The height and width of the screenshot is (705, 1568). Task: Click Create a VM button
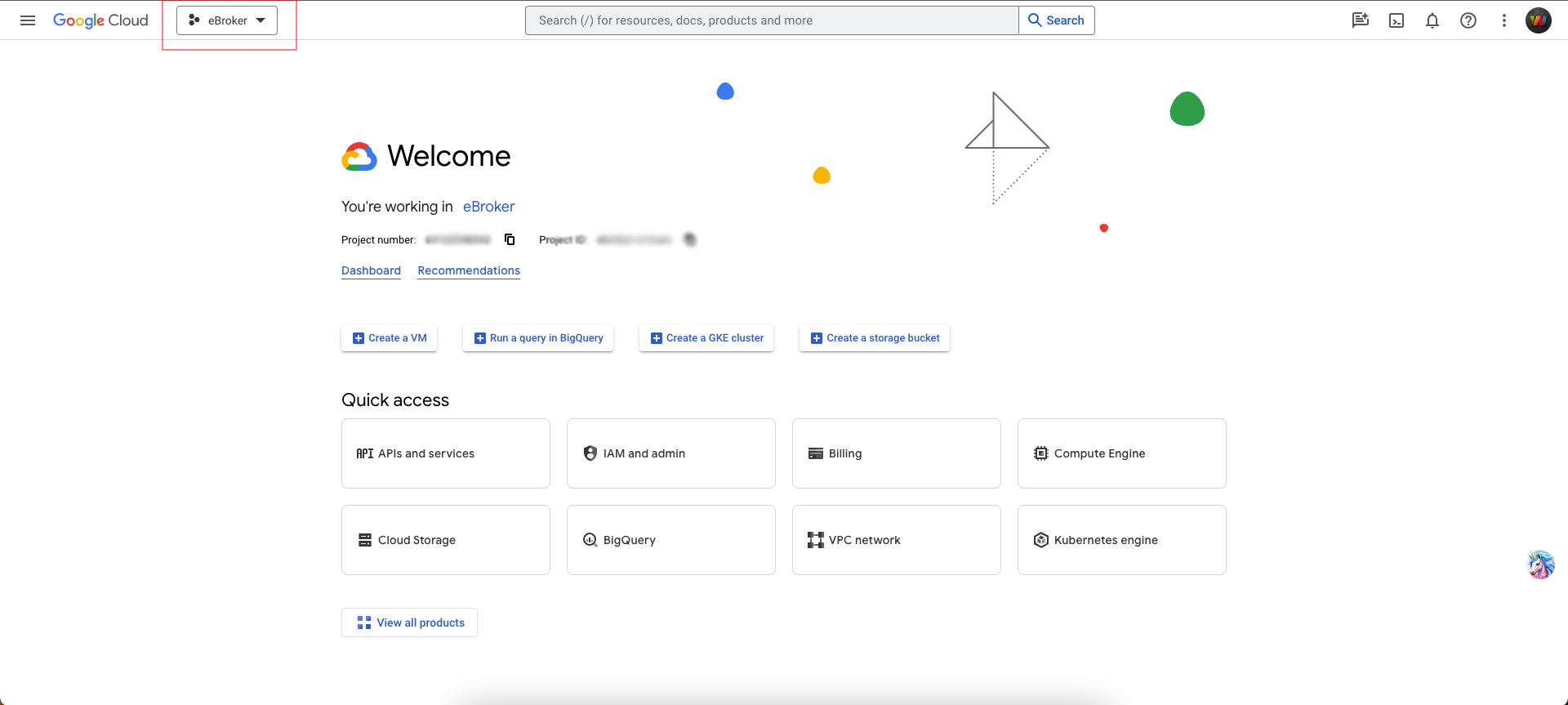pyautogui.click(x=389, y=338)
